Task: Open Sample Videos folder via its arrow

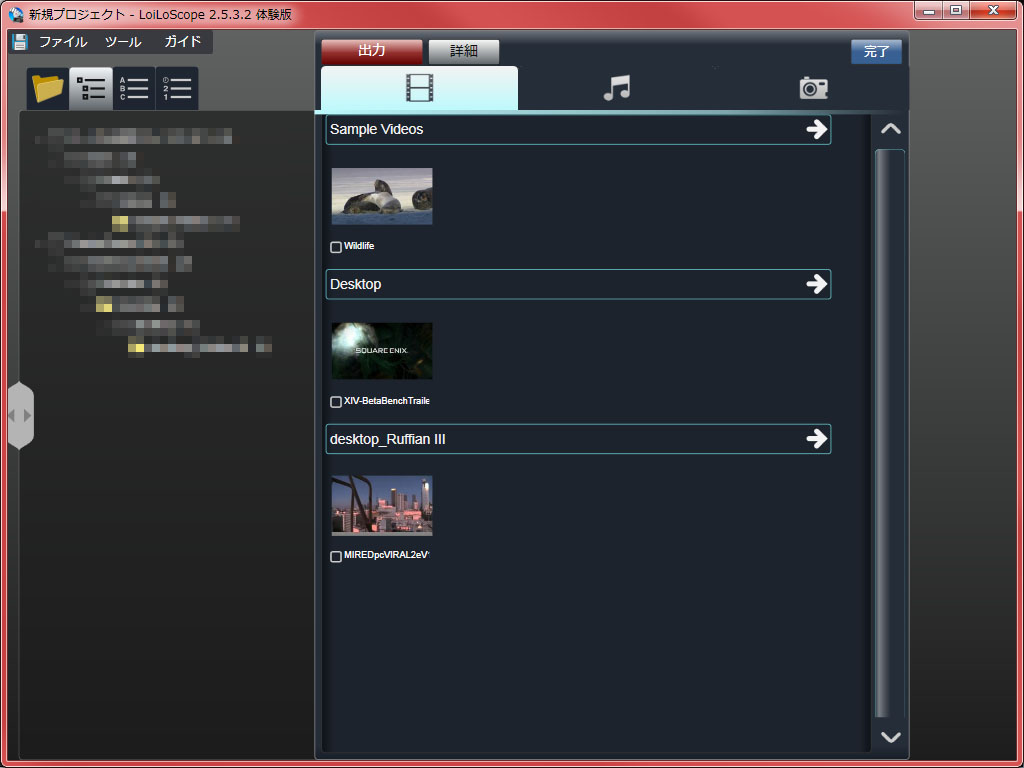Action: (x=816, y=129)
